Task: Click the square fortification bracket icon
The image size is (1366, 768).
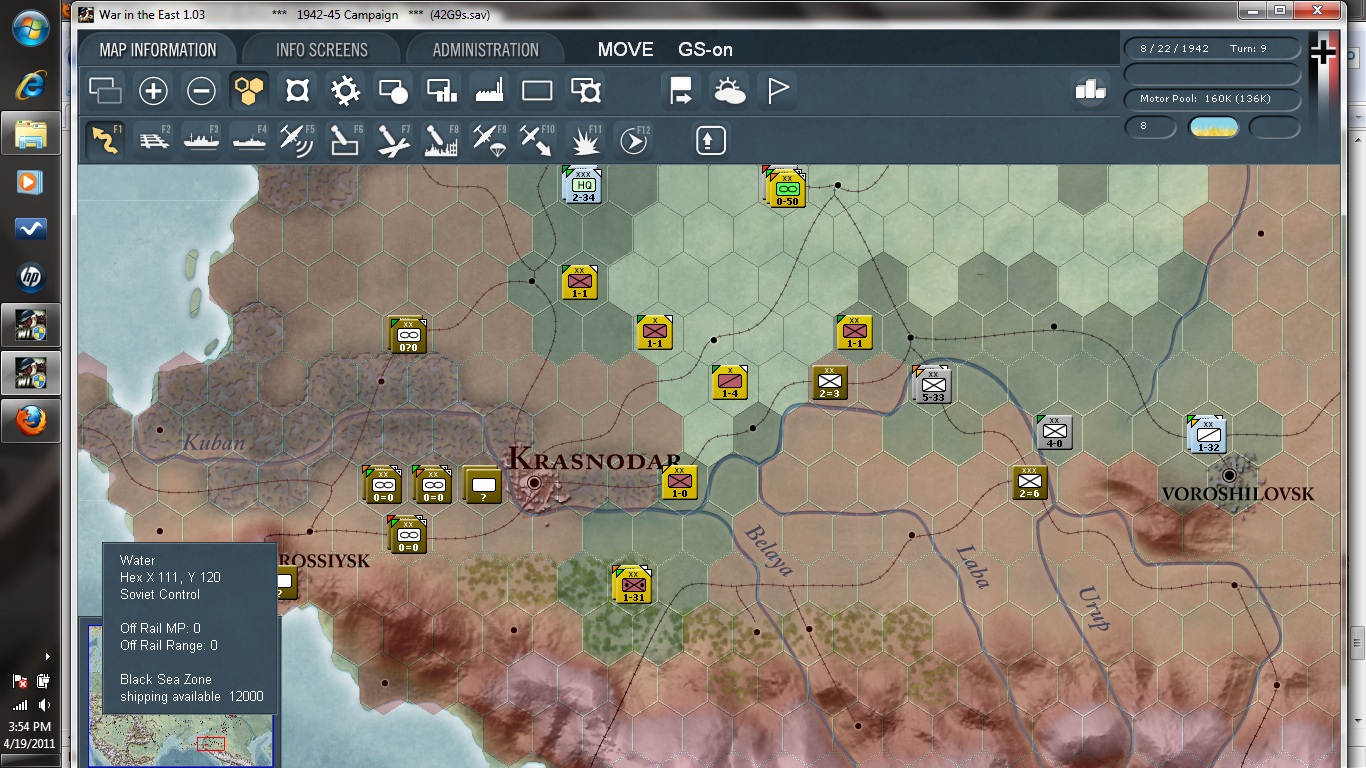Action: click(x=297, y=91)
